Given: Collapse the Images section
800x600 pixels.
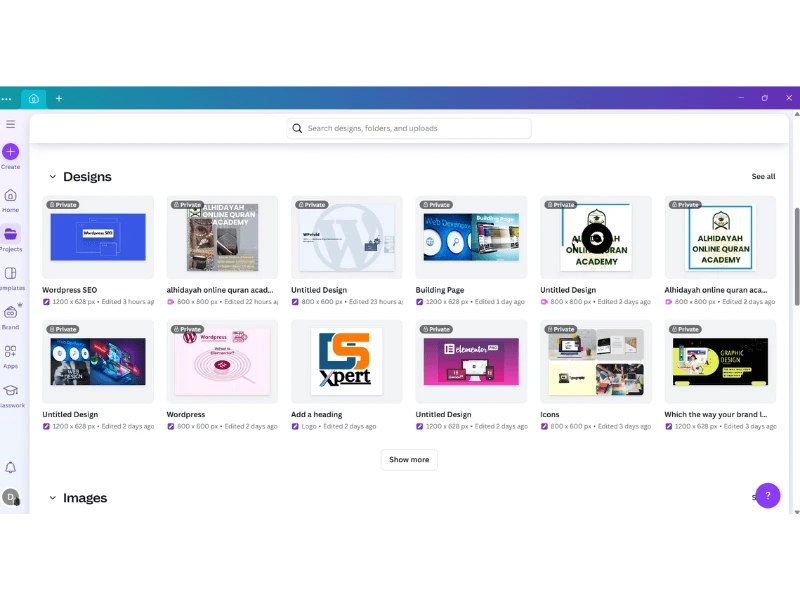Looking at the screenshot, I should pos(53,497).
